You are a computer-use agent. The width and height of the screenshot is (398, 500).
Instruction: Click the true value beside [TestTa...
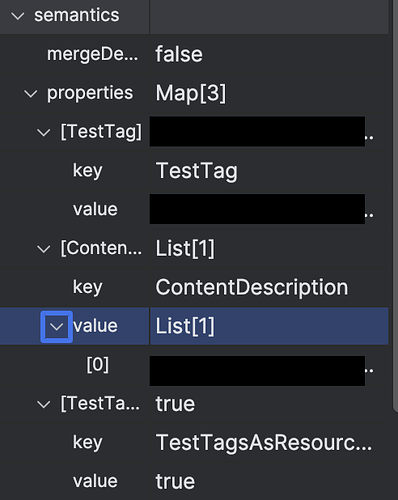[175, 404]
